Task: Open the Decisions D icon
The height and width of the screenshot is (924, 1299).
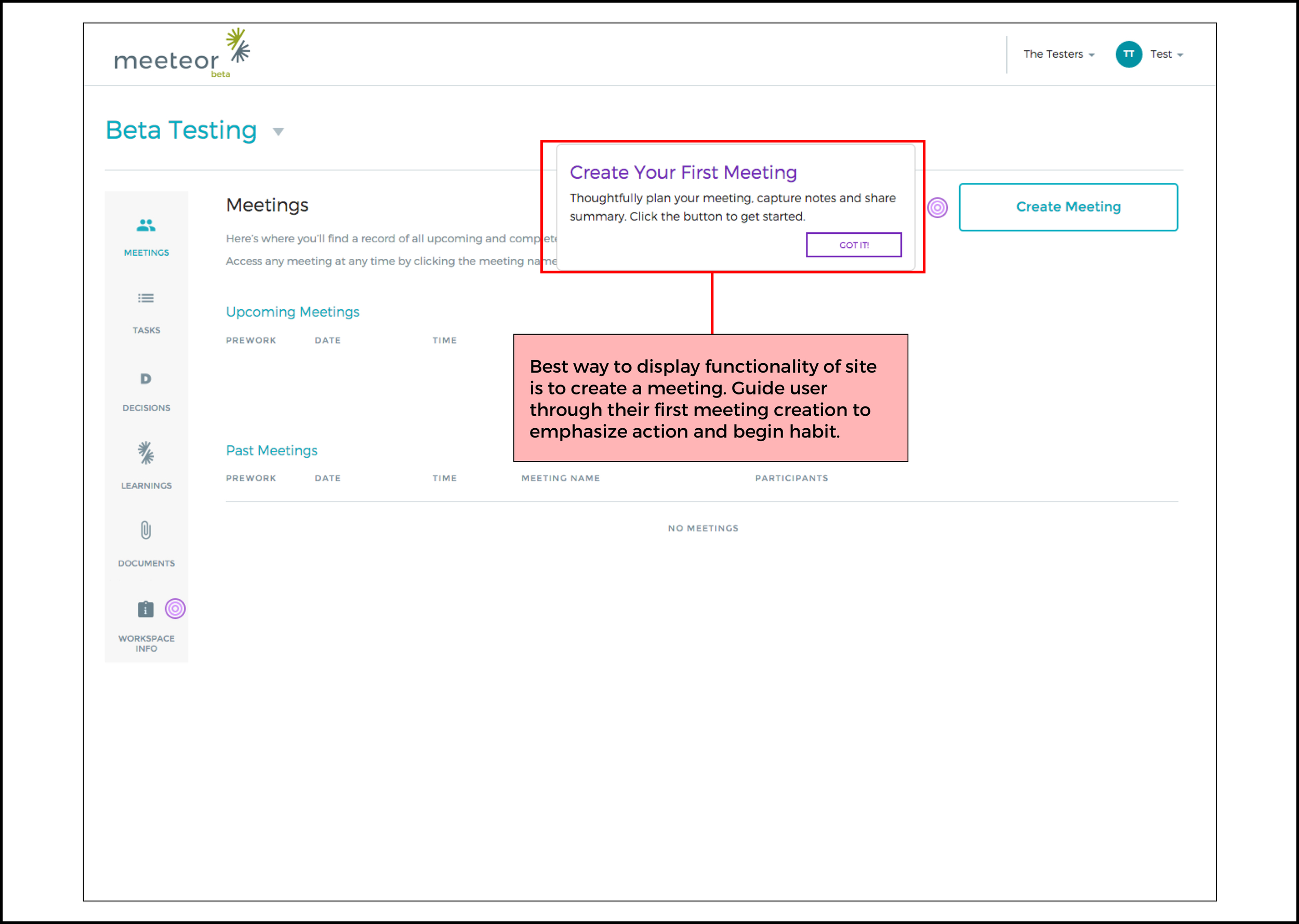Action: click(145, 379)
